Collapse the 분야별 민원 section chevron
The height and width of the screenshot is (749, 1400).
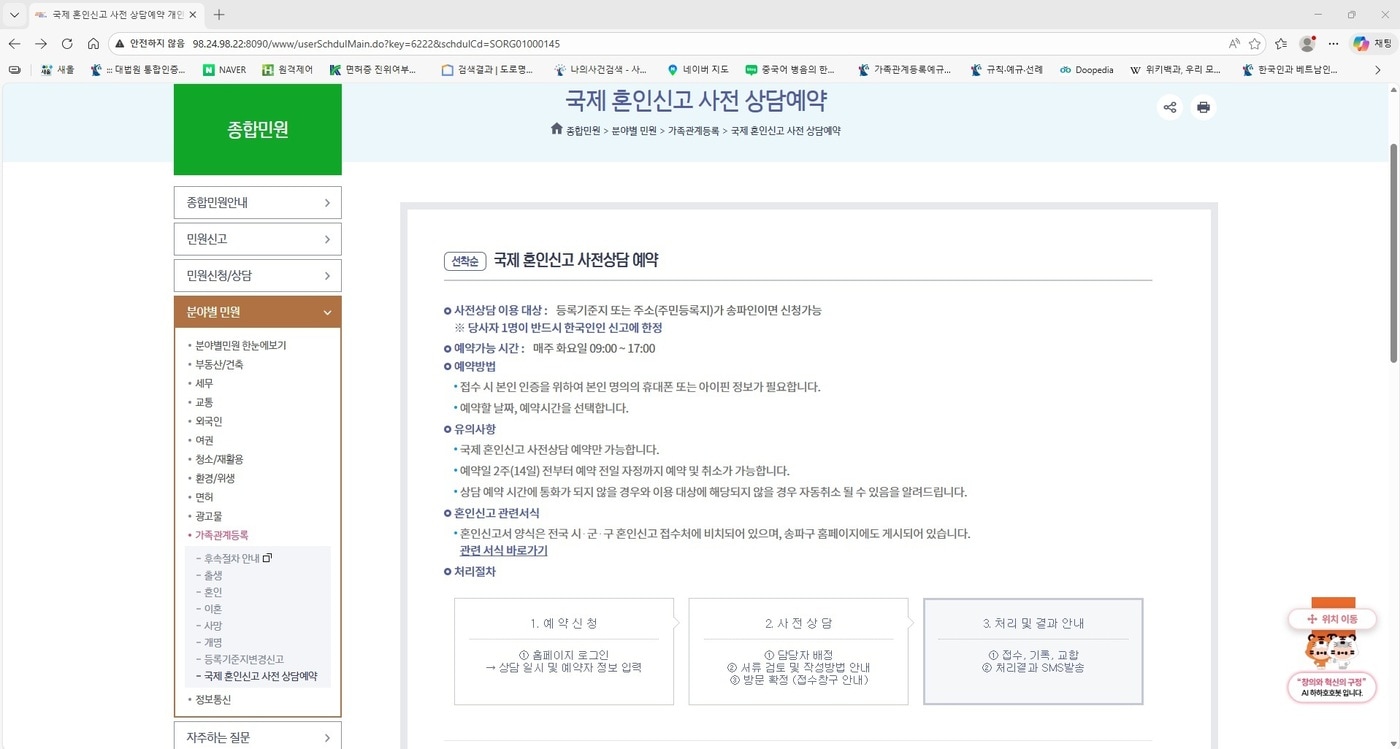click(x=327, y=311)
